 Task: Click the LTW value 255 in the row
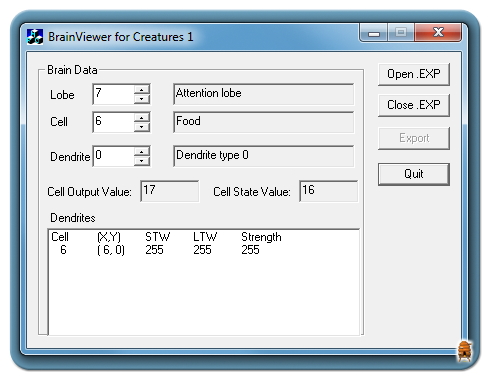(x=202, y=250)
